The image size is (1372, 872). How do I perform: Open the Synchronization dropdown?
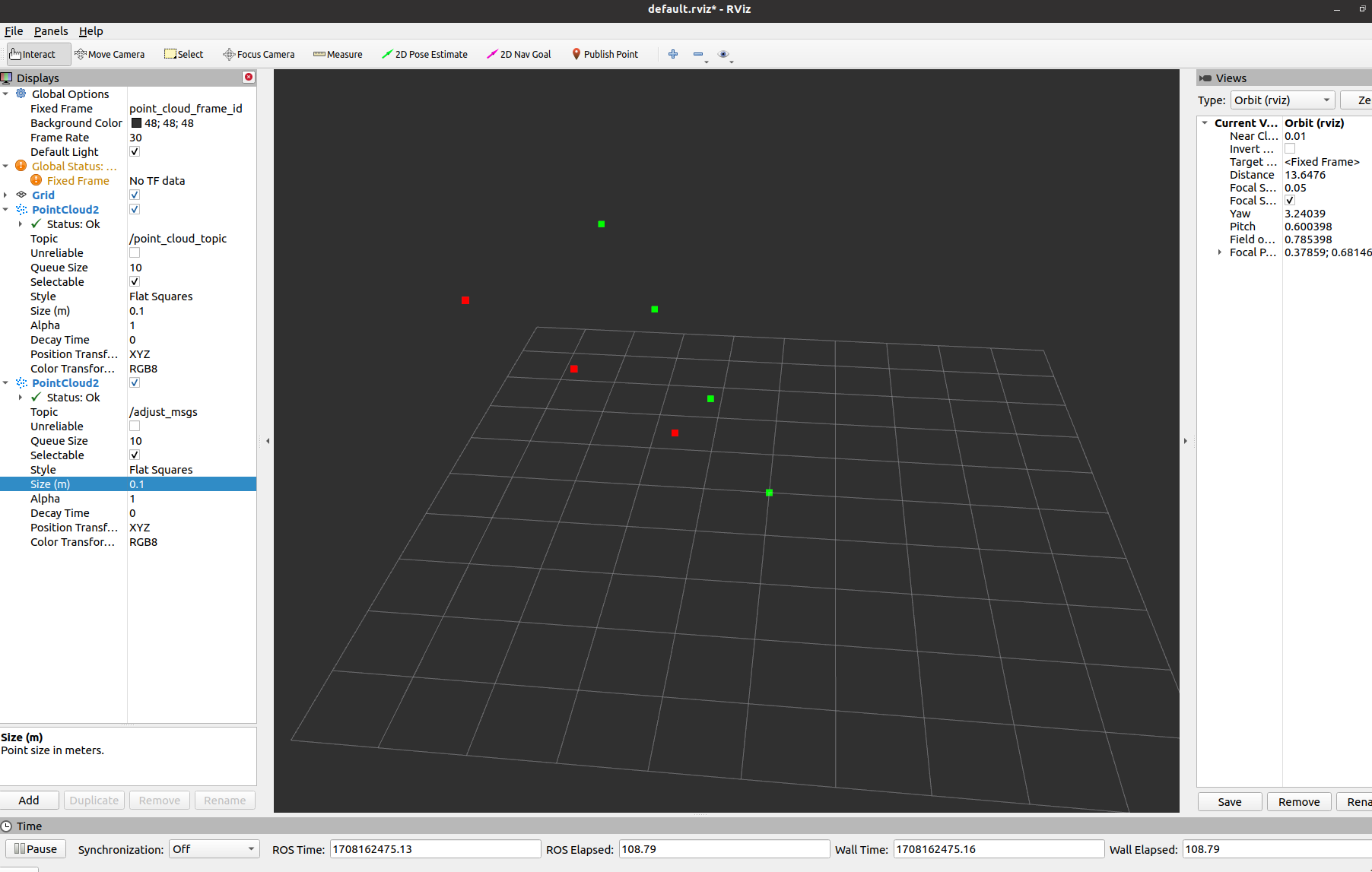(214, 849)
